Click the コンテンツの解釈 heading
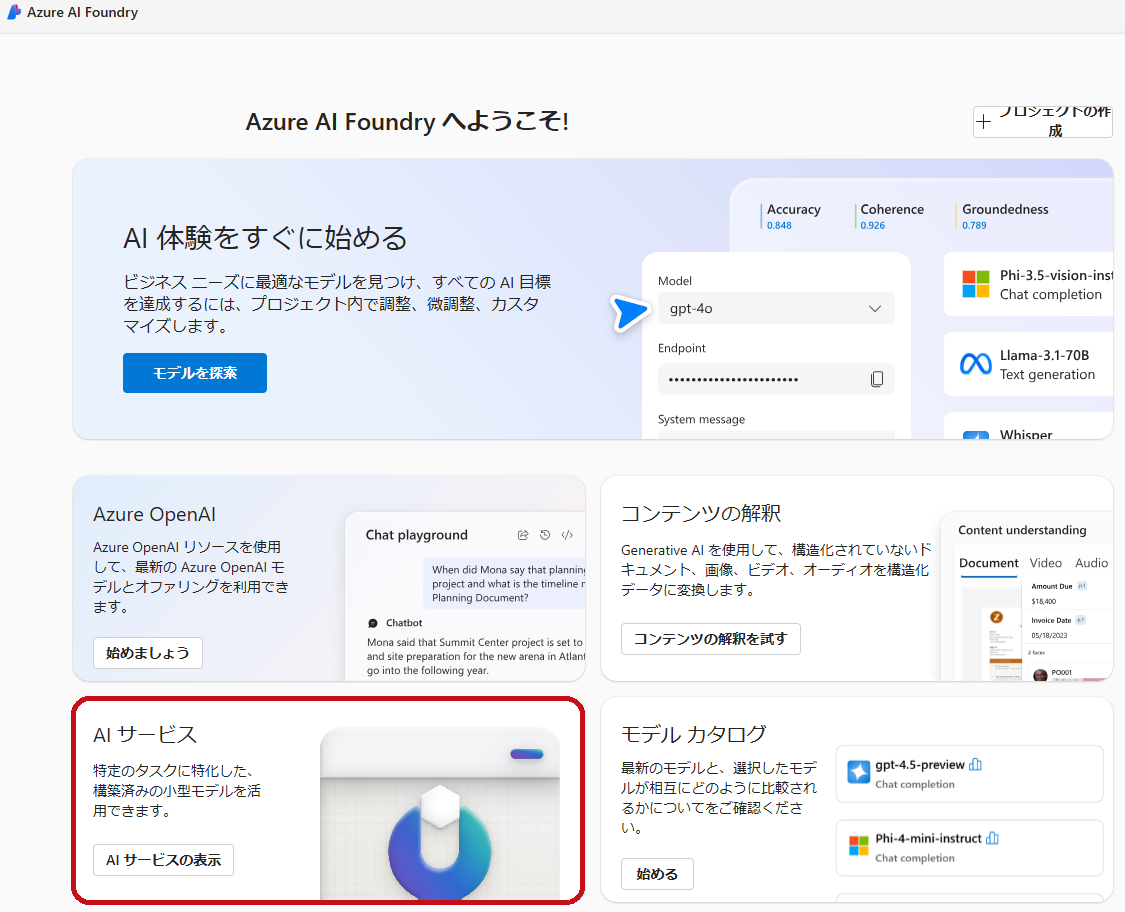Screen dimensions: 1125x912 (x=701, y=514)
